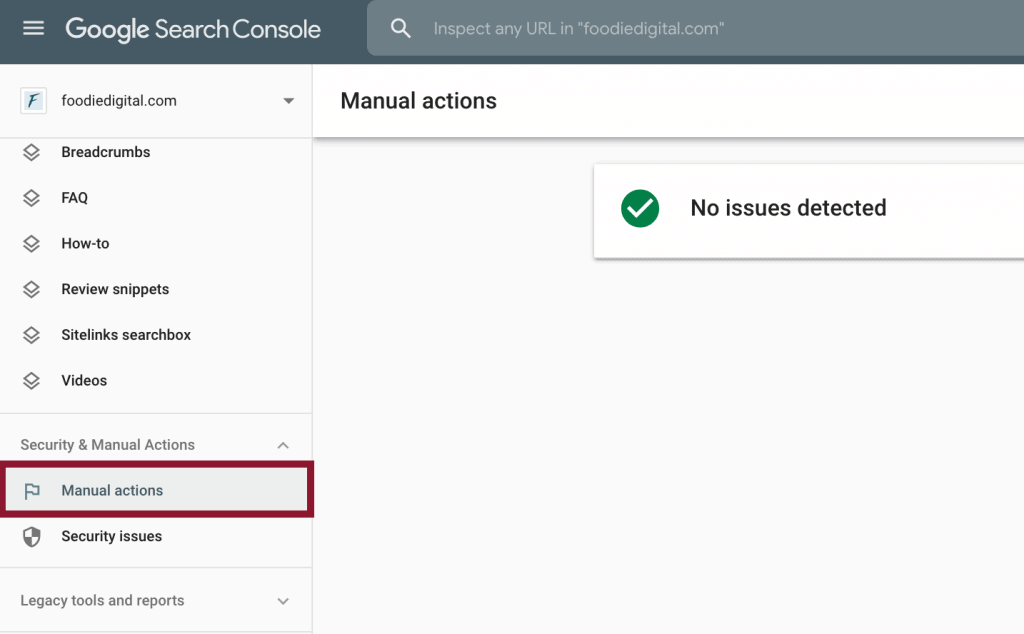Click the Review snippets layers icon
This screenshot has width=1024, height=634.
(x=32, y=290)
